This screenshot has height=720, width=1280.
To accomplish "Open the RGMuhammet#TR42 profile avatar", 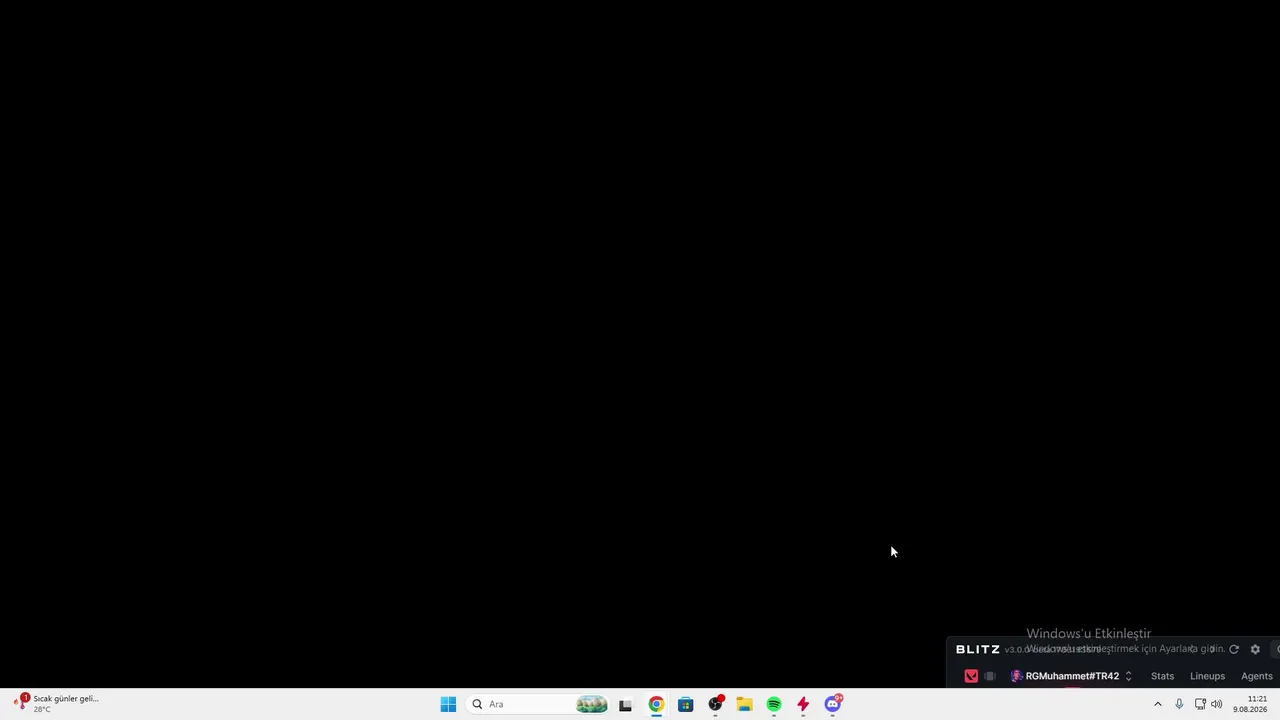I will click(x=1016, y=676).
